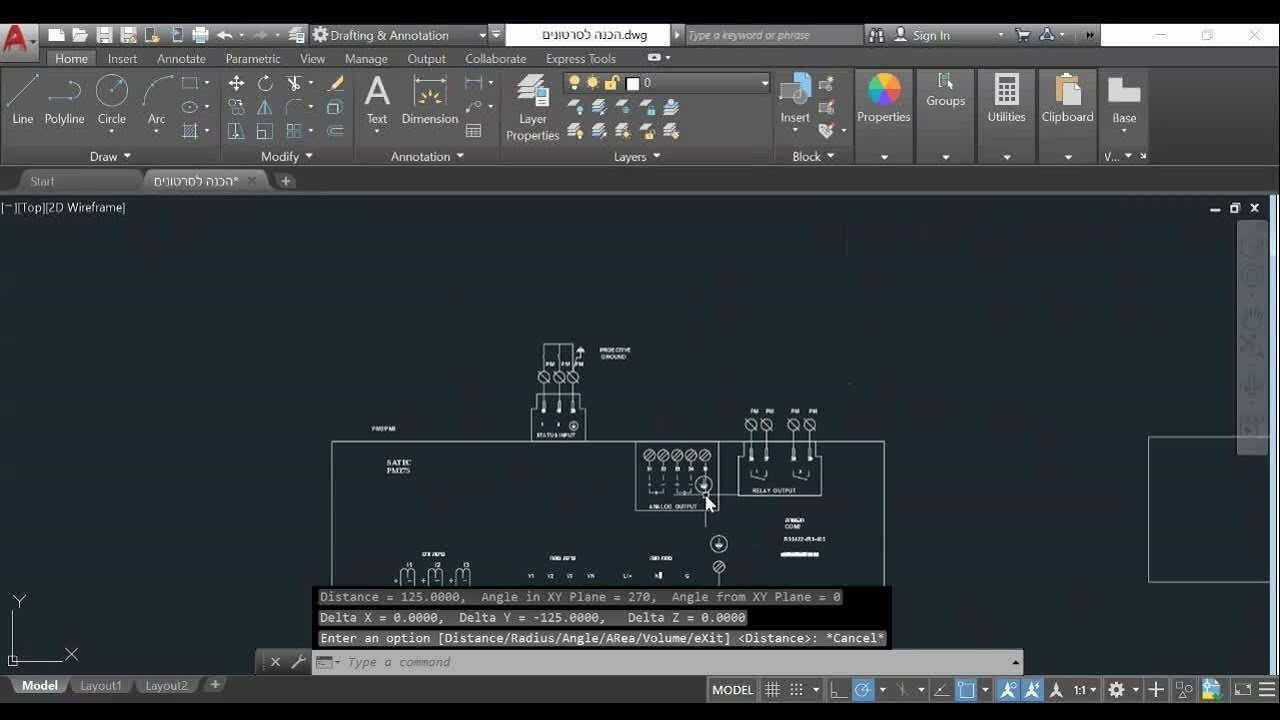Viewport: 1280px width, 720px height.
Task: Switch to the Insert ribbon tab
Action: click(x=122, y=58)
